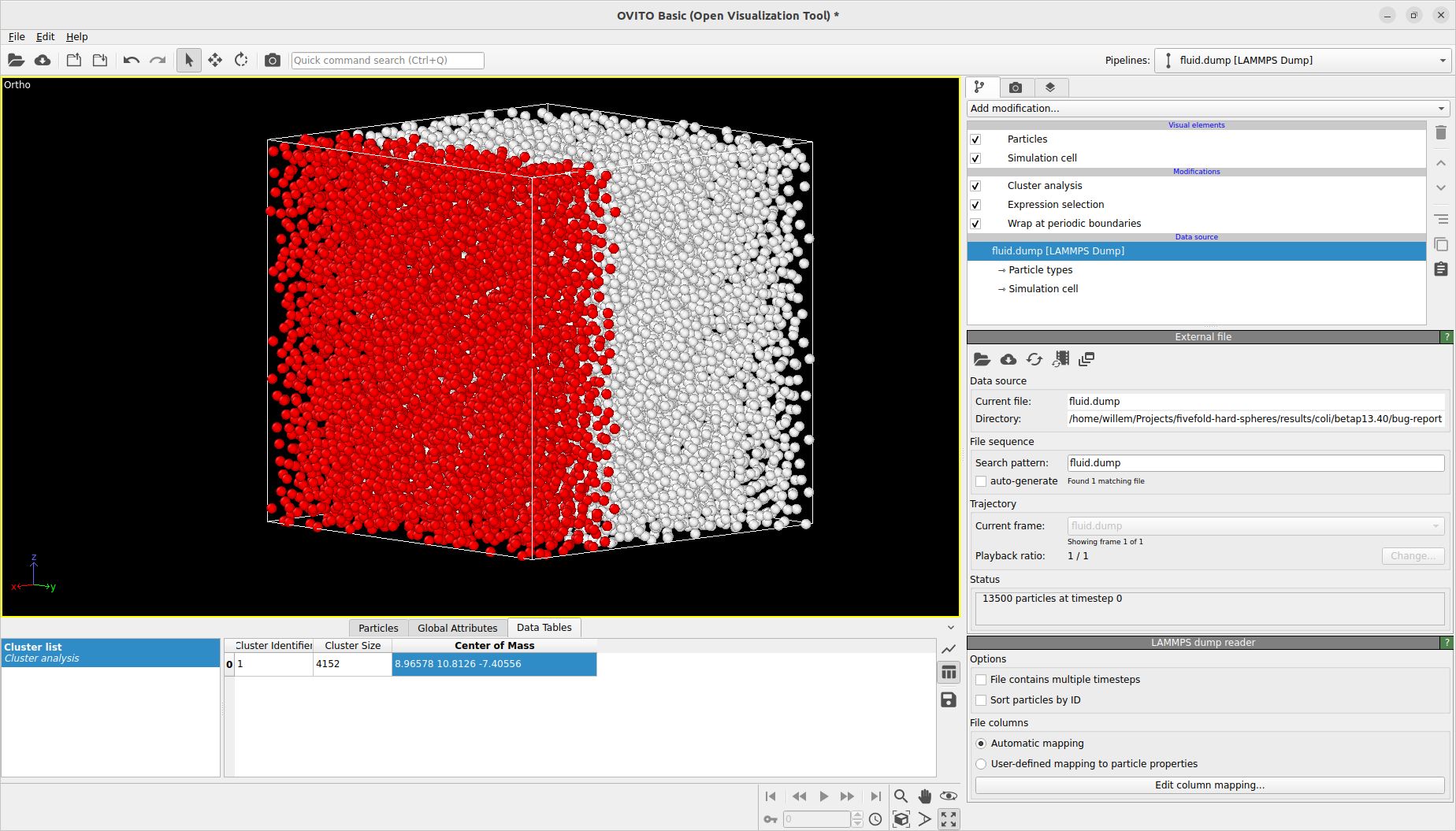
Task: Open the Edit menu
Action: point(45,36)
